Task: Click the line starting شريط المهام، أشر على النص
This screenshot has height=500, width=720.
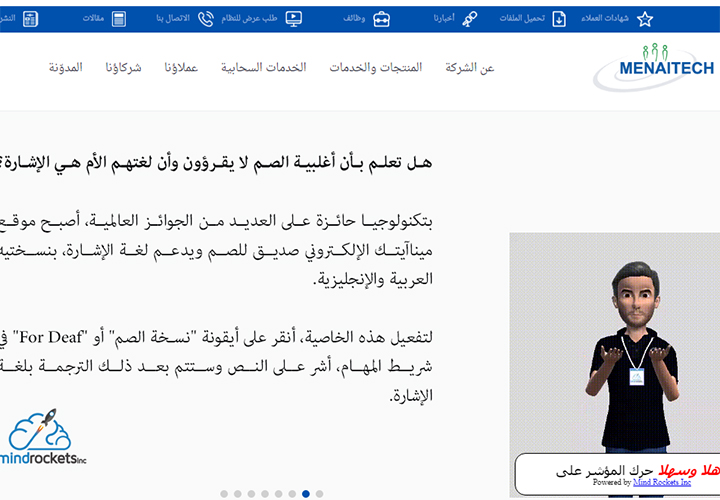Action: pyautogui.click(x=216, y=366)
